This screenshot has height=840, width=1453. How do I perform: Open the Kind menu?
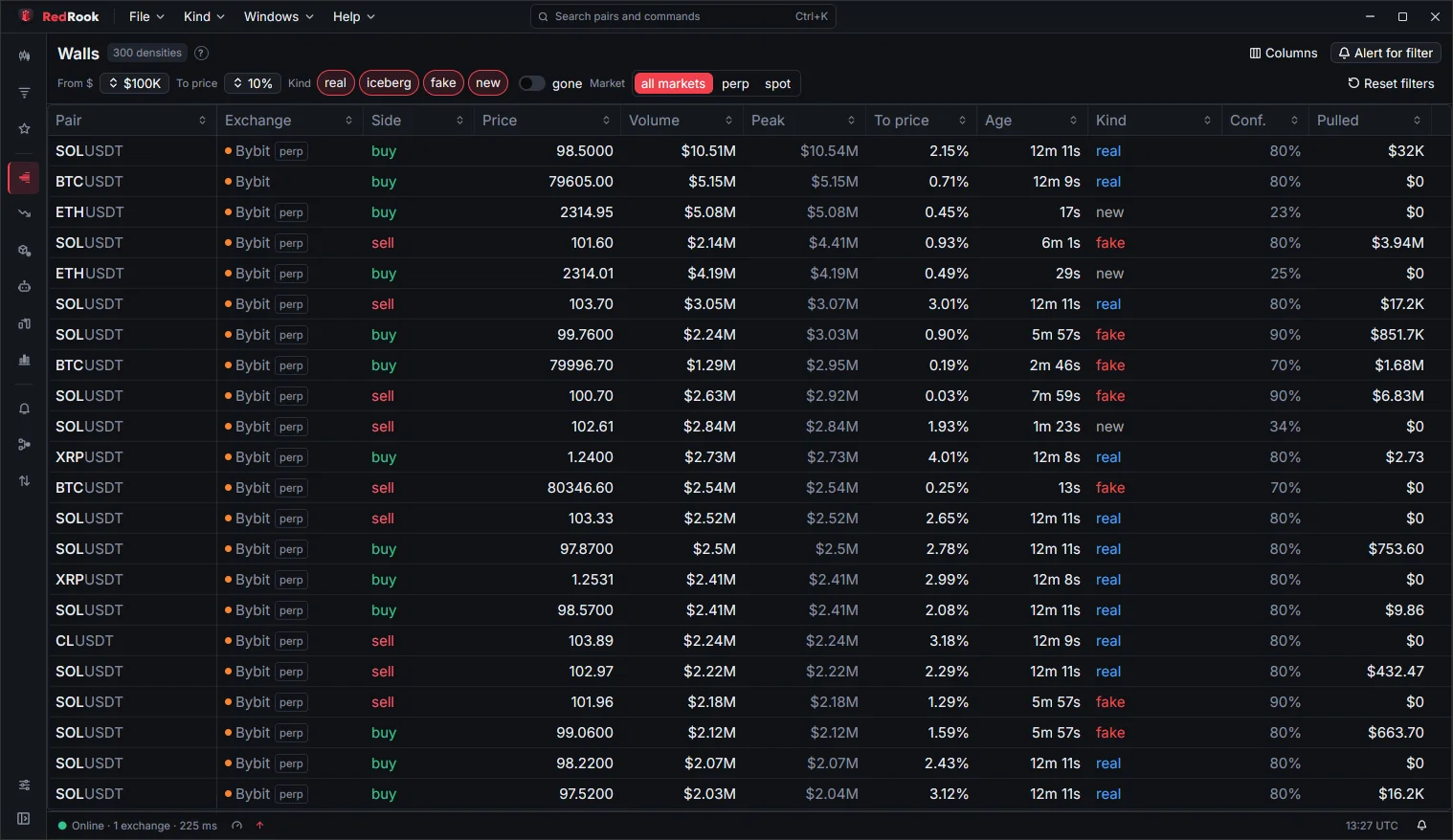pos(204,16)
